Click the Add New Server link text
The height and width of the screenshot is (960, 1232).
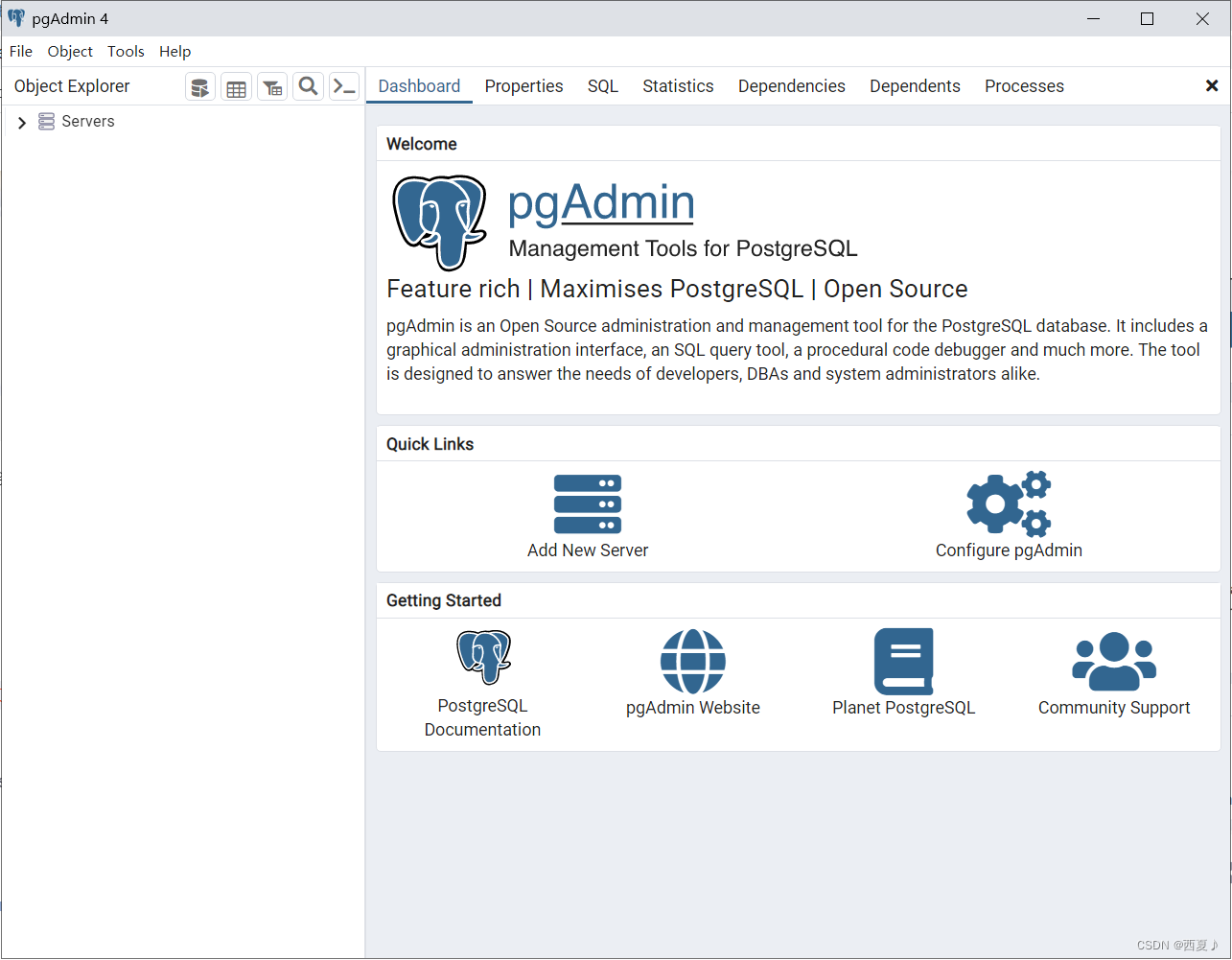pos(588,550)
